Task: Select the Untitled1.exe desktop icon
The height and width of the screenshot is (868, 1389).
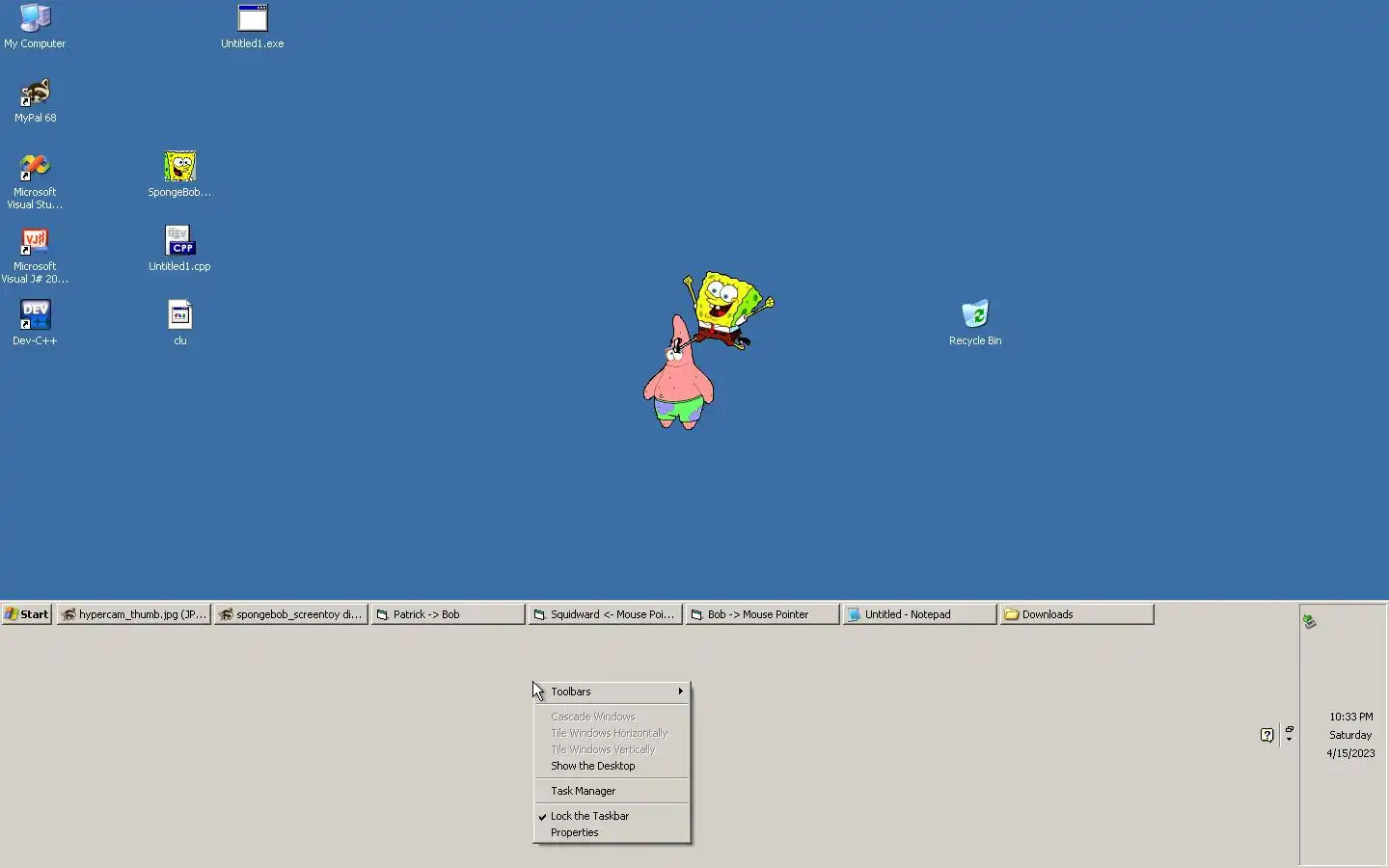Action: [252, 26]
